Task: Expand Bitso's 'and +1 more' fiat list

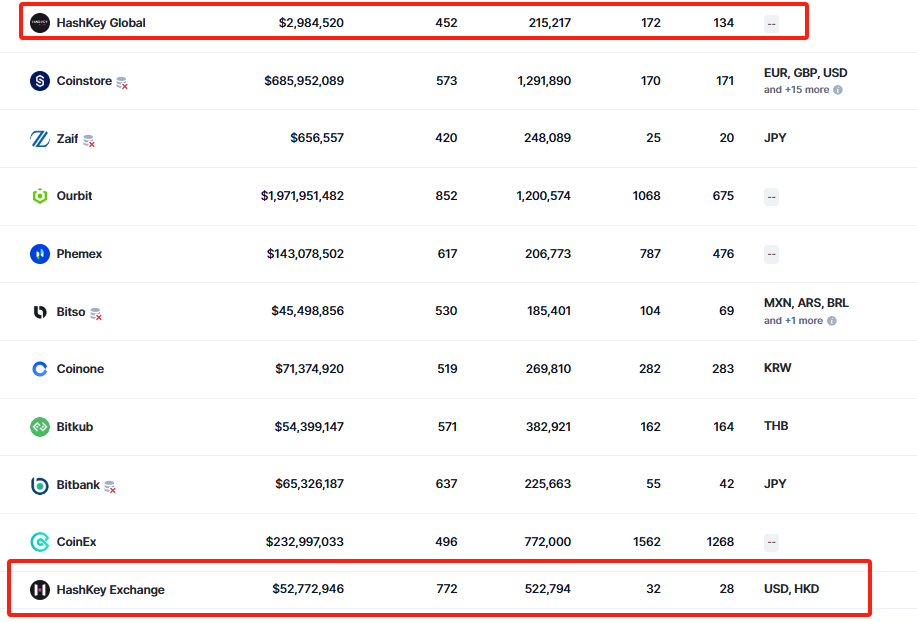Action: point(793,321)
